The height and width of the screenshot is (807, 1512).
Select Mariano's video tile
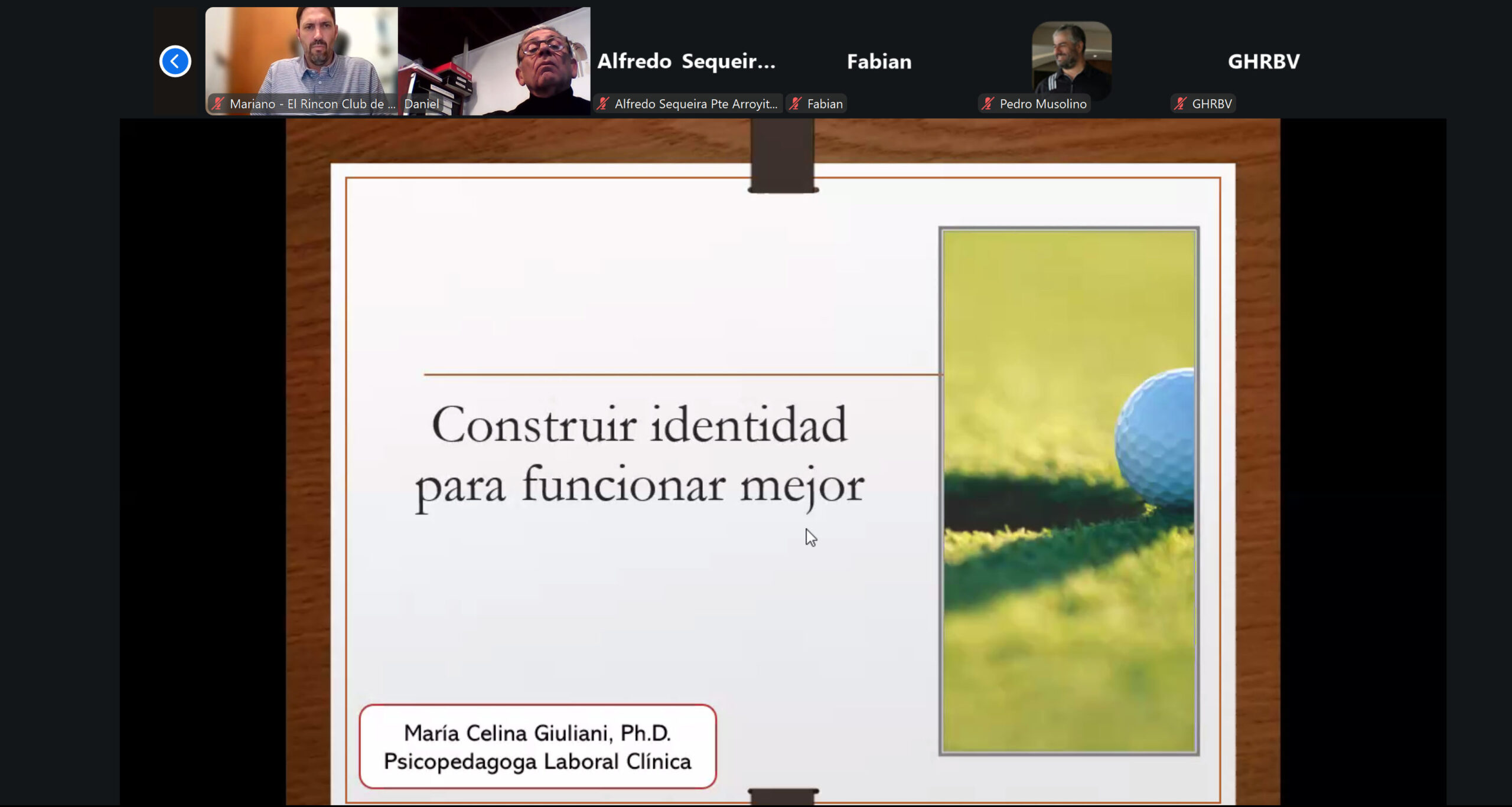point(301,53)
